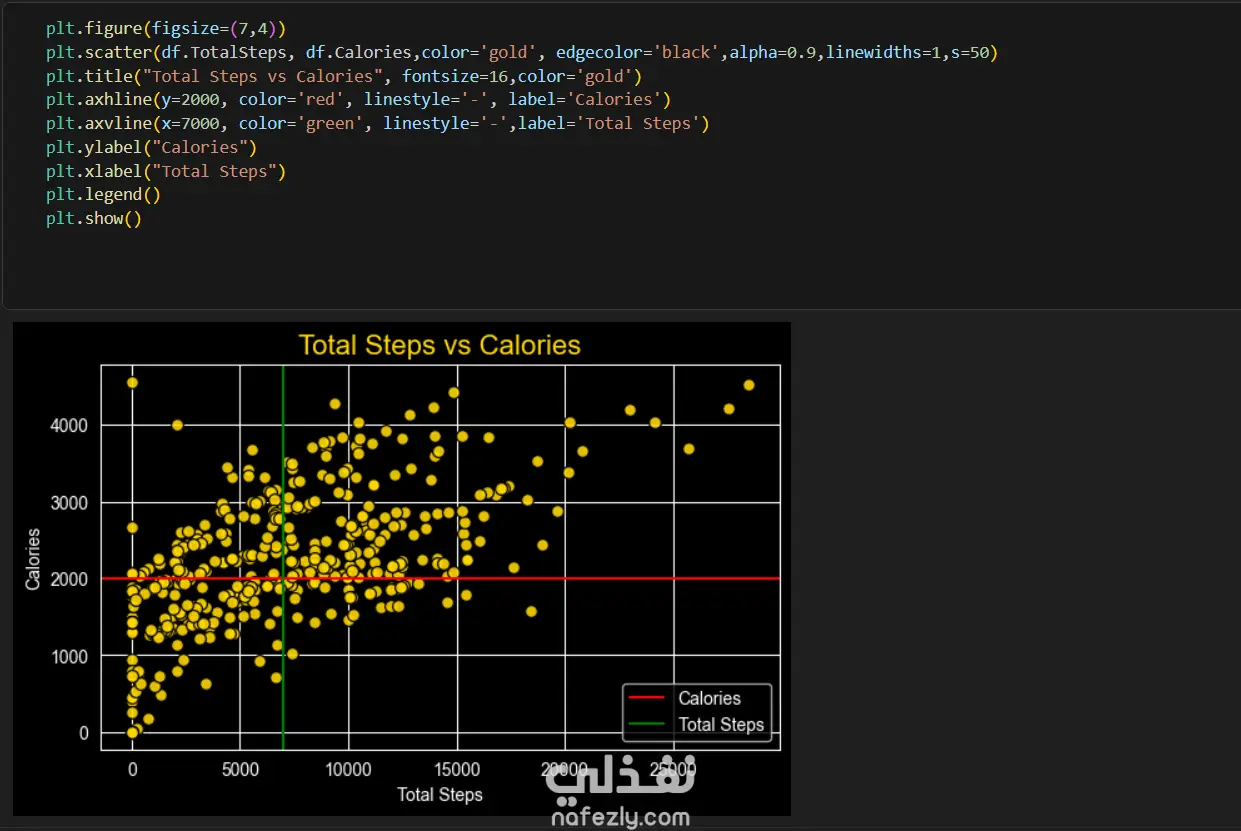Click the plt.legend() code line
Viewport: 1241px width, 831px height.
tap(103, 195)
